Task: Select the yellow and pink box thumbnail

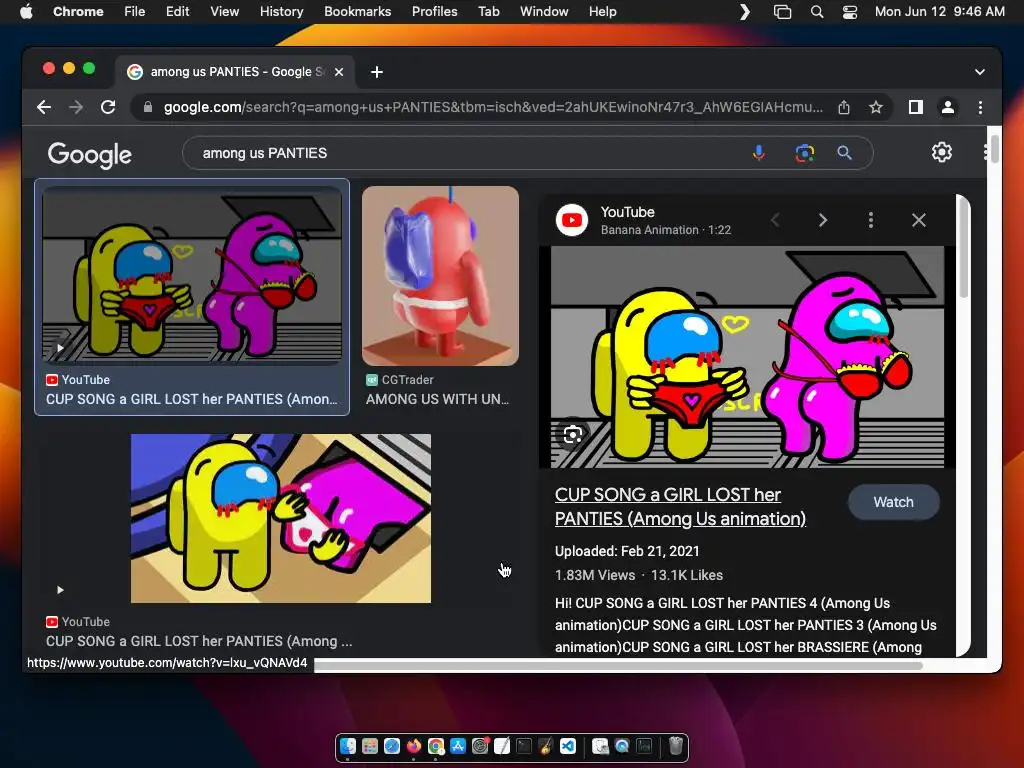Action: (281, 519)
